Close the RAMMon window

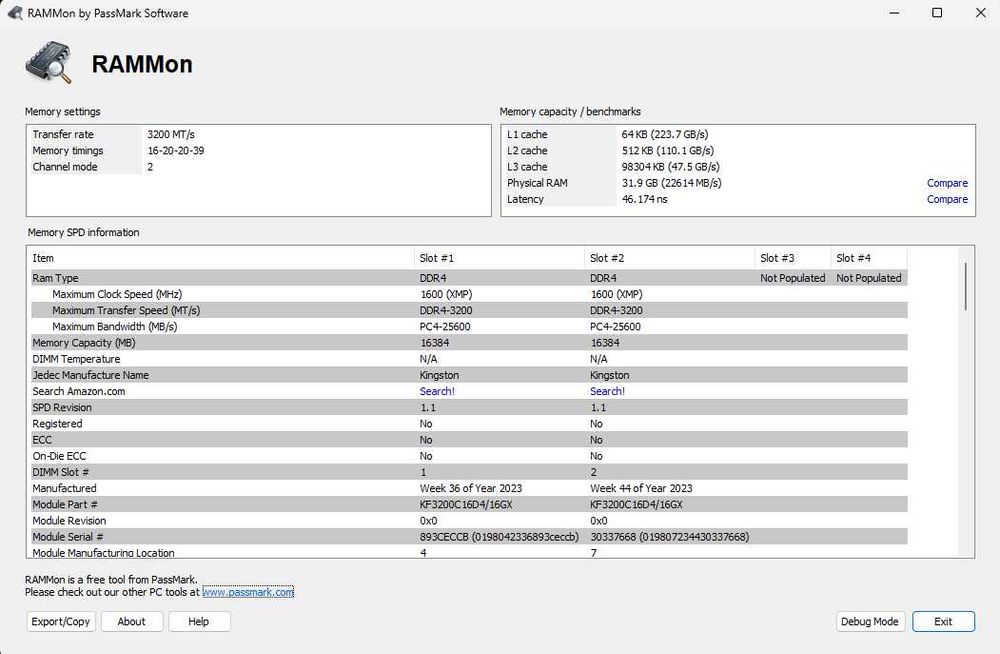(980, 13)
